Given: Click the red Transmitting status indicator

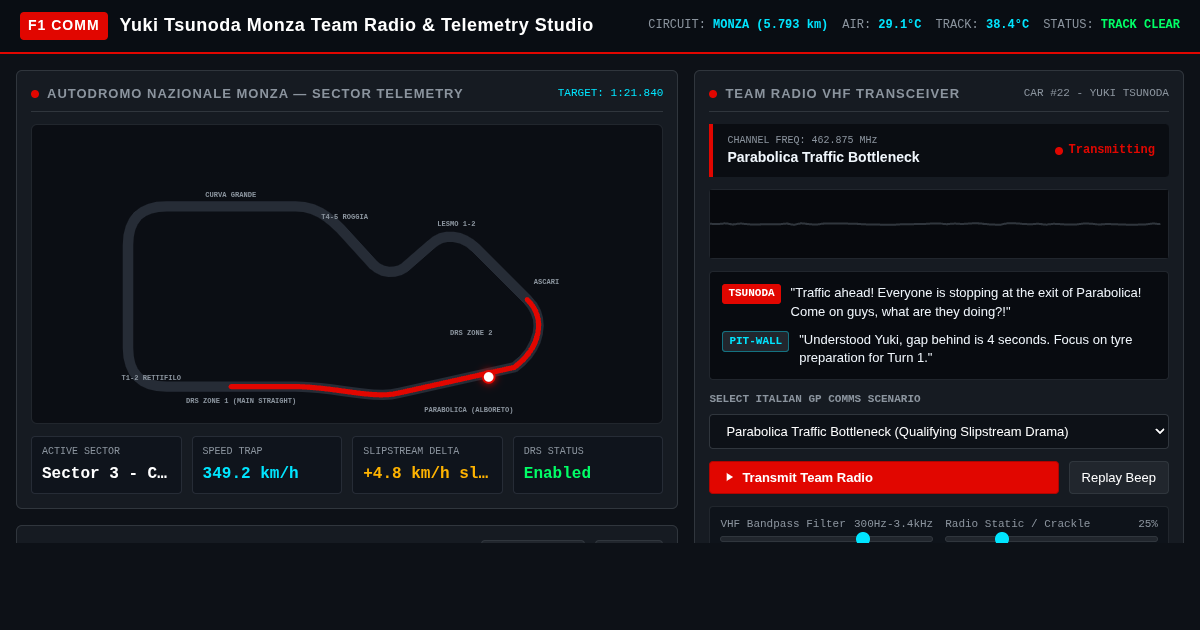Looking at the screenshot, I should (1104, 150).
